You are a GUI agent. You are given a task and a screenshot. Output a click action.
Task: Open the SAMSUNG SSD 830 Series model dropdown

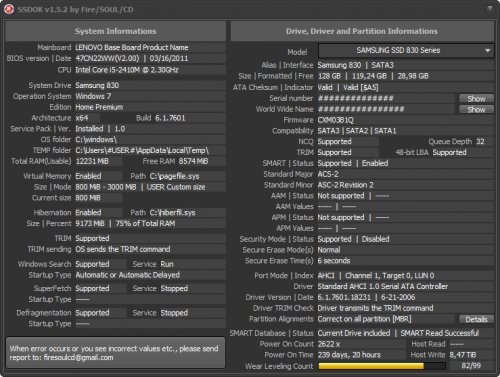(x=406, y=51)
